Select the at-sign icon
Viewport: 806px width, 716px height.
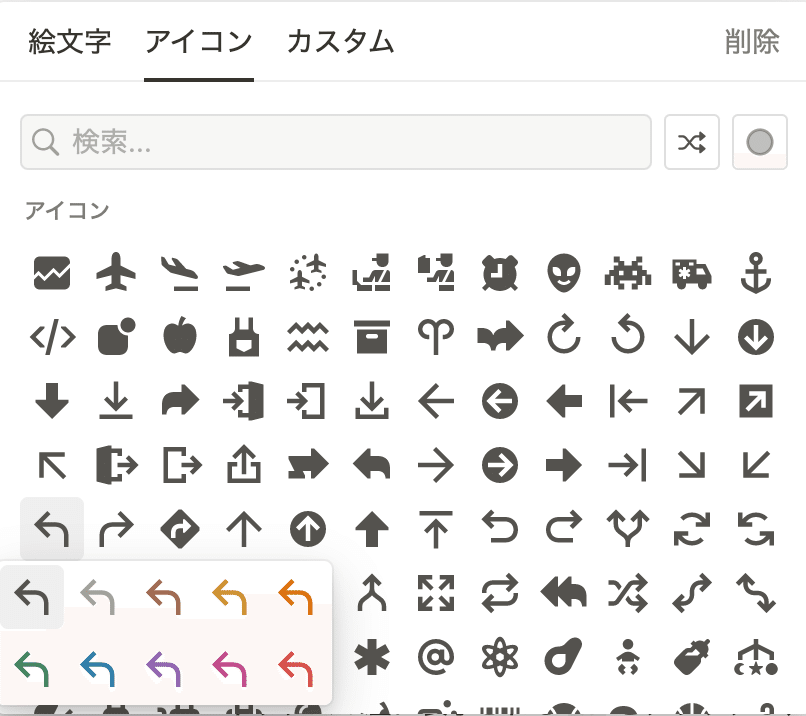435,657
